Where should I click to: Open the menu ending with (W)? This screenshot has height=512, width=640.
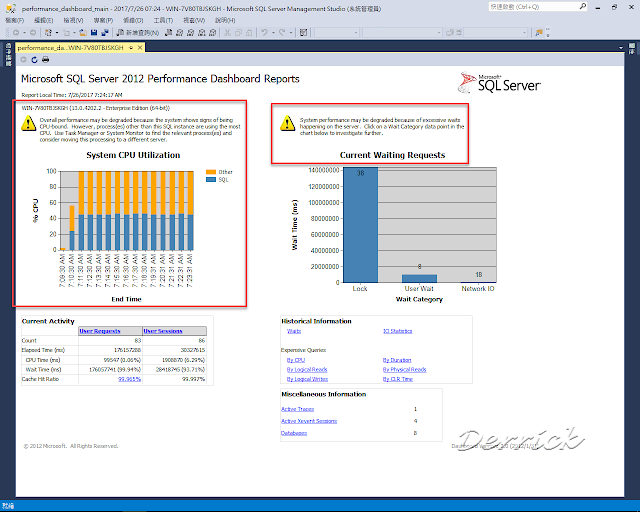194,20
